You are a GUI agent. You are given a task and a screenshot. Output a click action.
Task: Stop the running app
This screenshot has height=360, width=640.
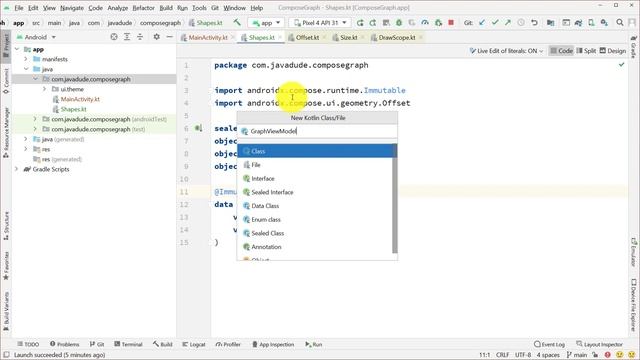451,23
